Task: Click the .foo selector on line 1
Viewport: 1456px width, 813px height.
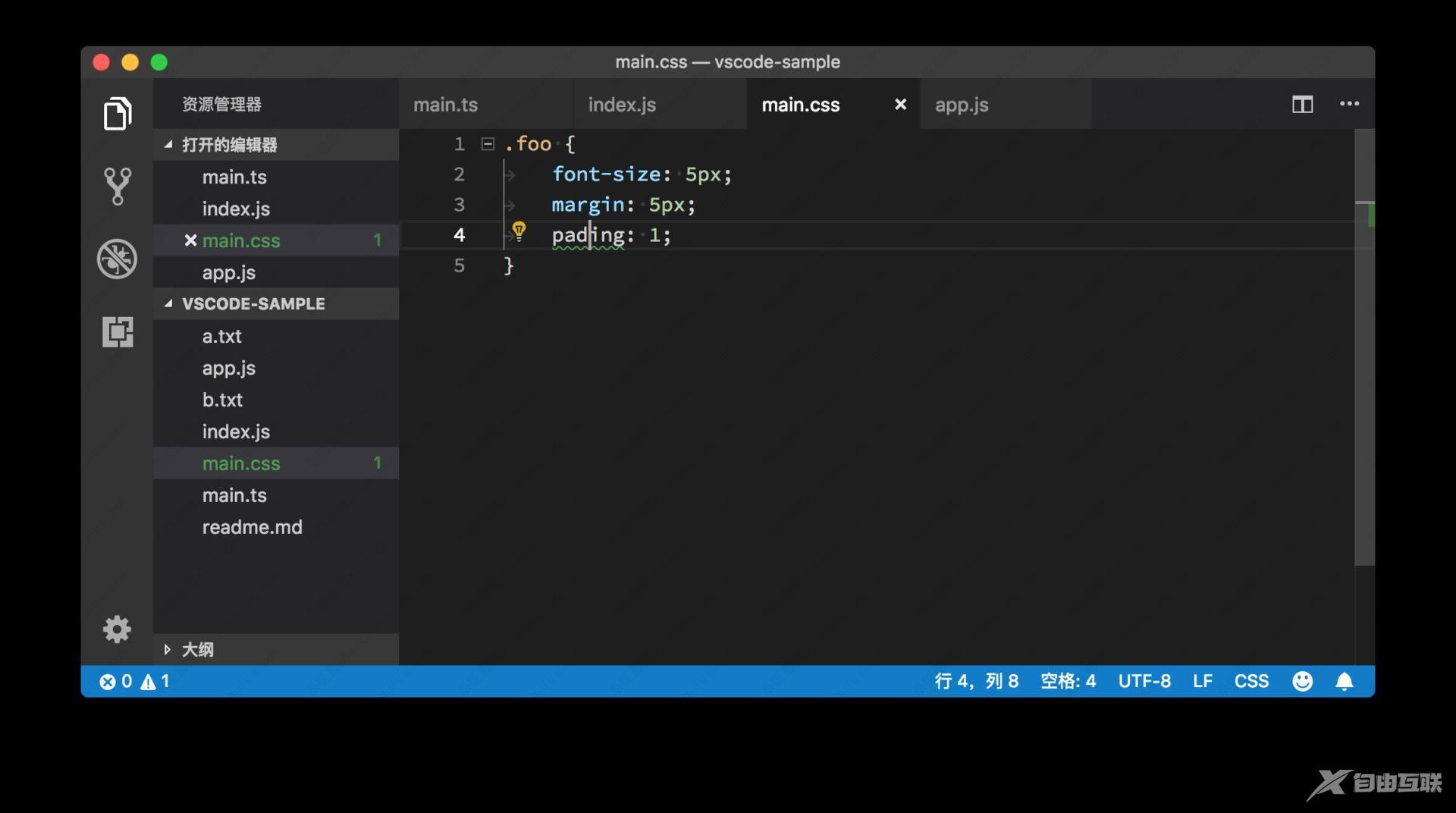Action: click(528, 143)
